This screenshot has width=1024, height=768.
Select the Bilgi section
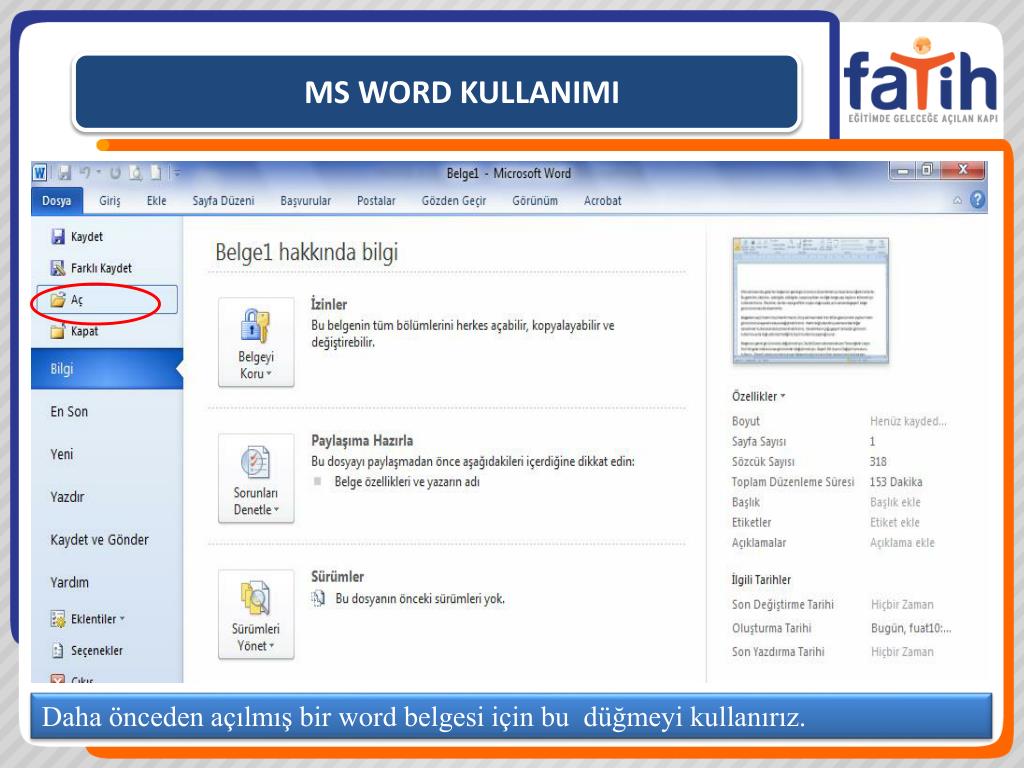click(107, 368)
